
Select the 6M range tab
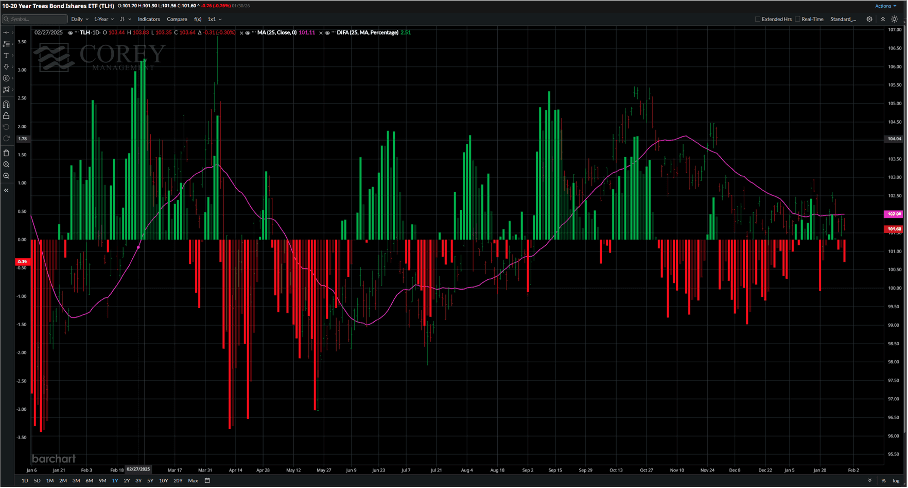click(89, 480)
